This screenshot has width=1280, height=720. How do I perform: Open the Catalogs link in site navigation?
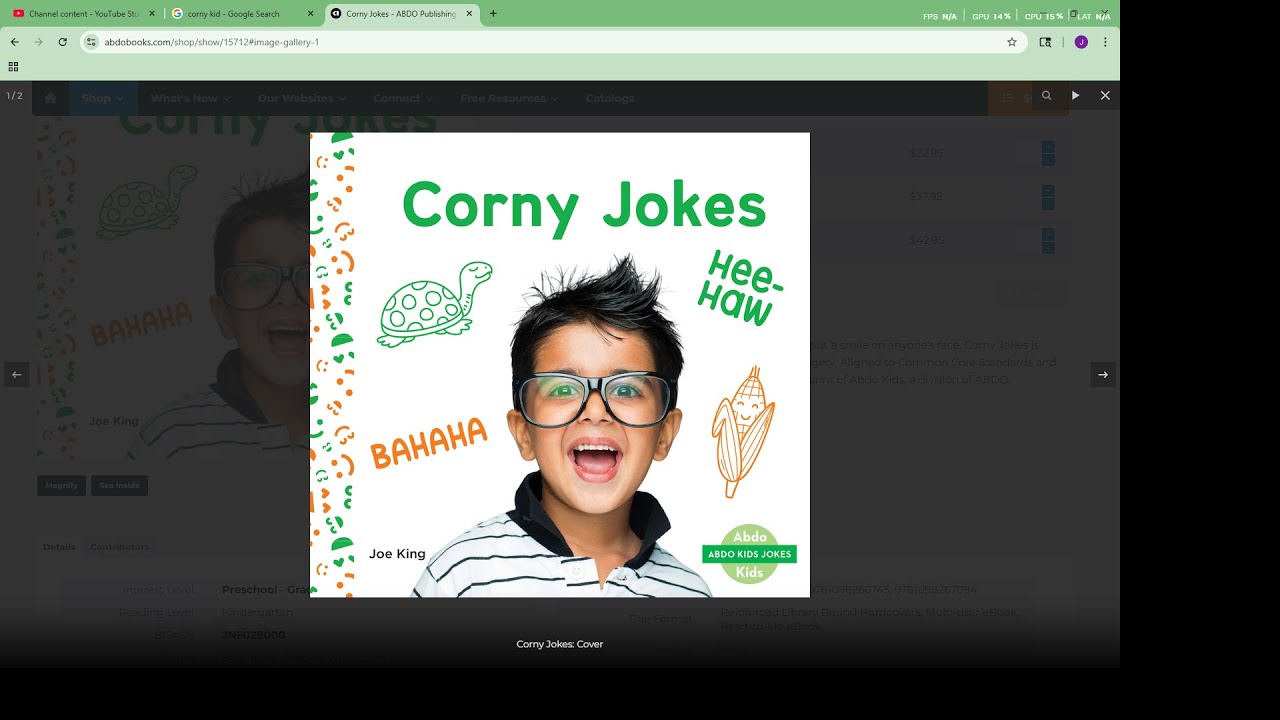click(x=610, y=98)
